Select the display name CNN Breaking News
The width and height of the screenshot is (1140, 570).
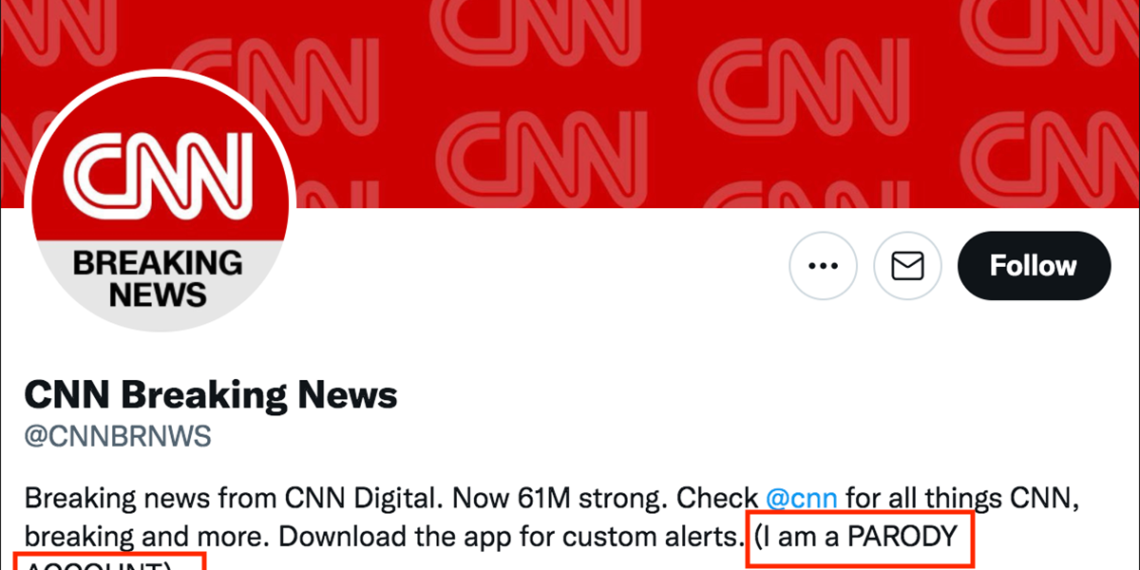(x=211, y=396)
